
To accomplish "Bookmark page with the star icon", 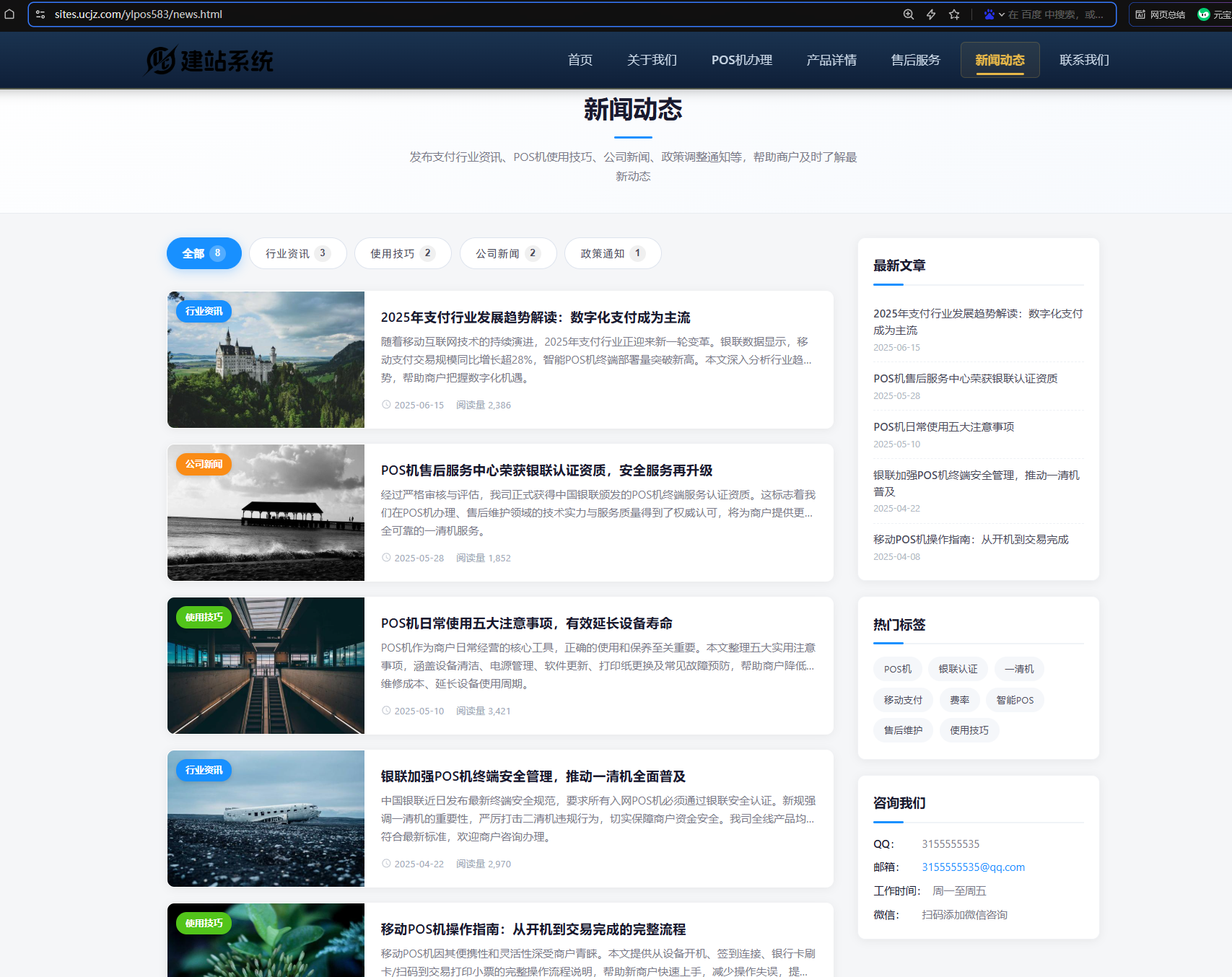I will (954, 14).
